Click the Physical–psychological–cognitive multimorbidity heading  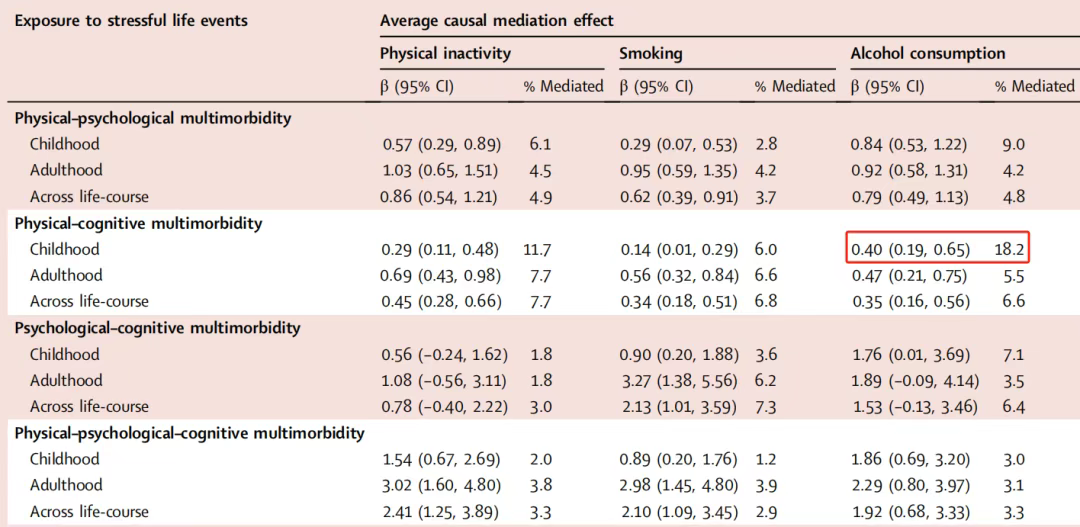(189, 433)
